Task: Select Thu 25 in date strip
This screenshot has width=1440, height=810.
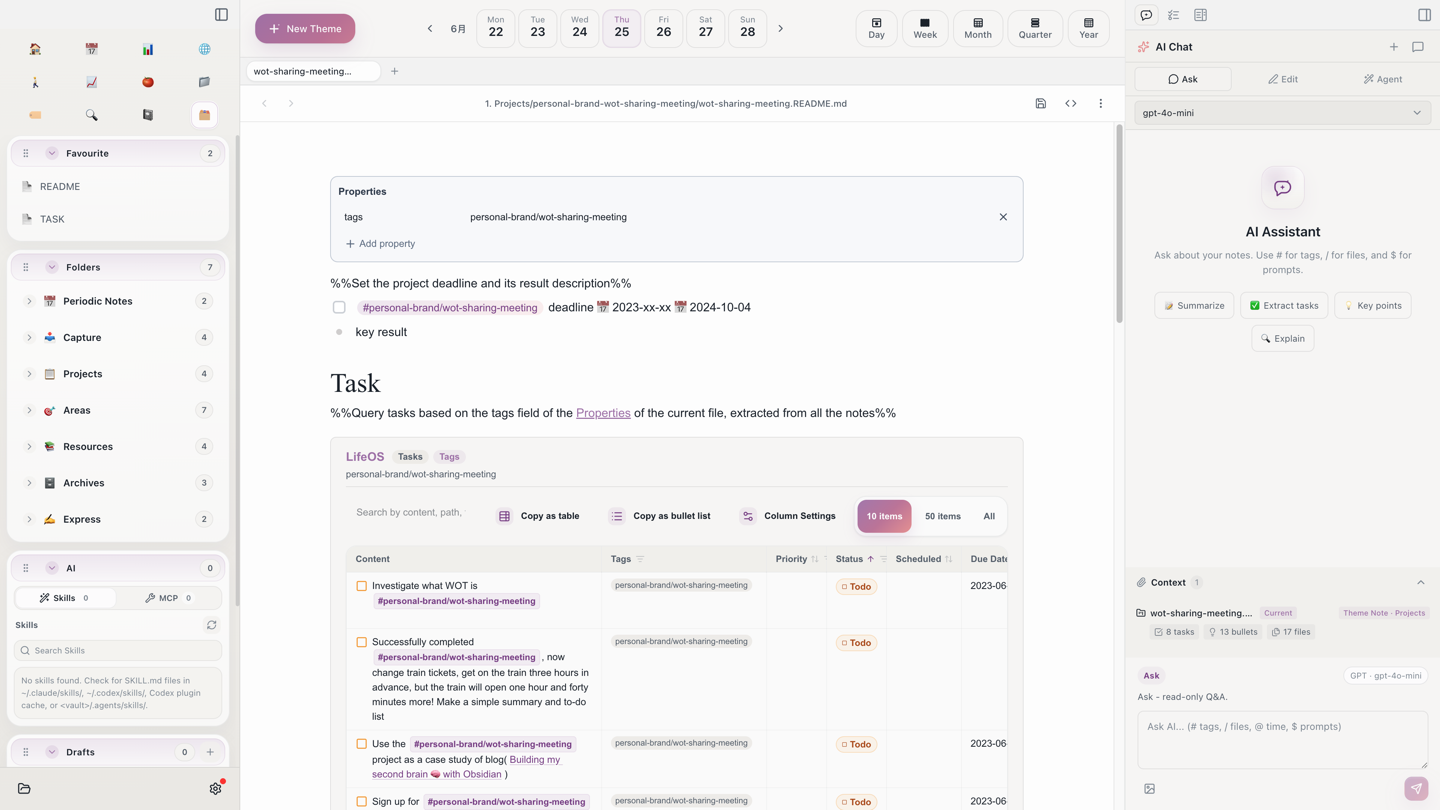Action: 621,29
